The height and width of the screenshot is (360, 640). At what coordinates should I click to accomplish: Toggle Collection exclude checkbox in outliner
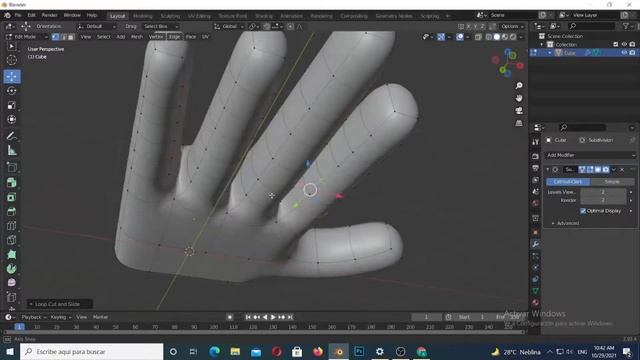(x=616, y=44)
